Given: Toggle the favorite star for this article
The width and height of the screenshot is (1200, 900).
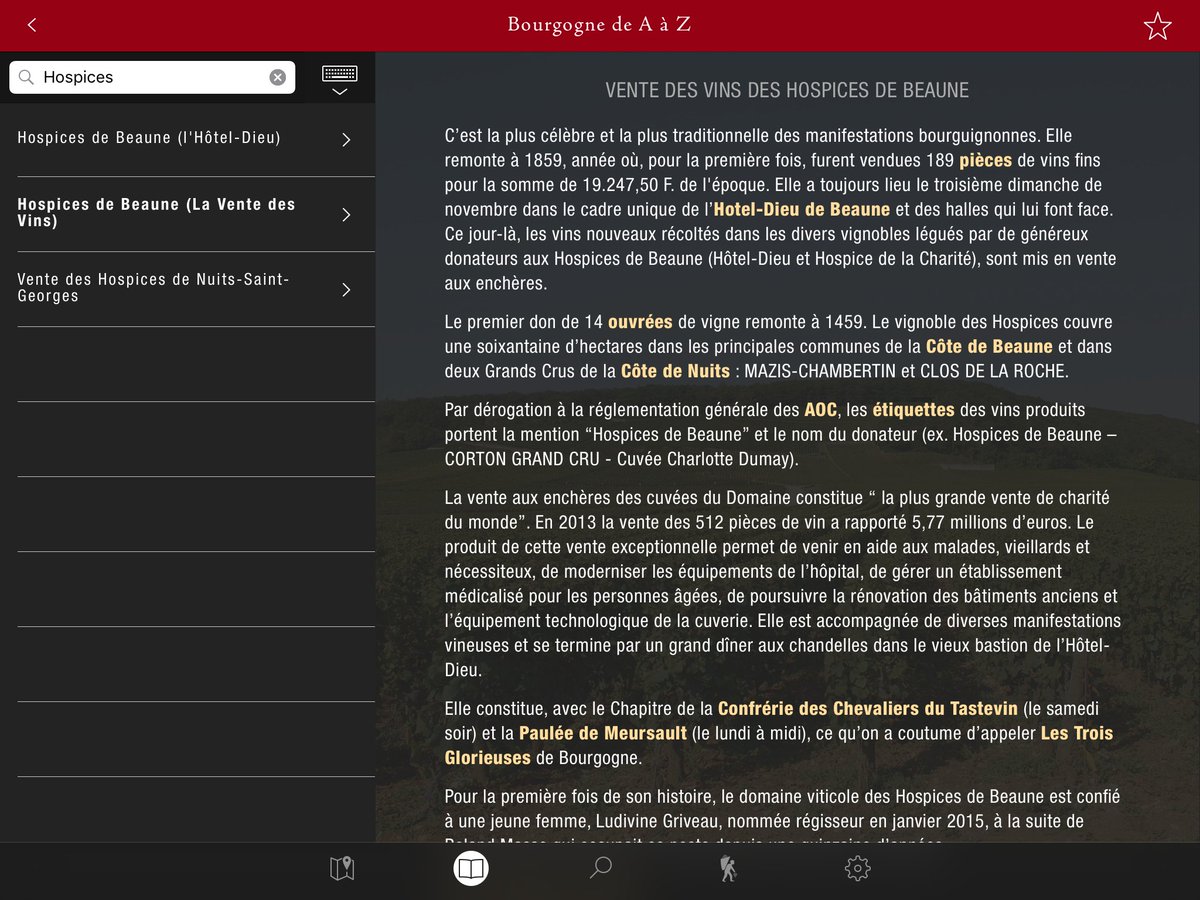Looking at the screenshot, I should (x=1157, y=26).
